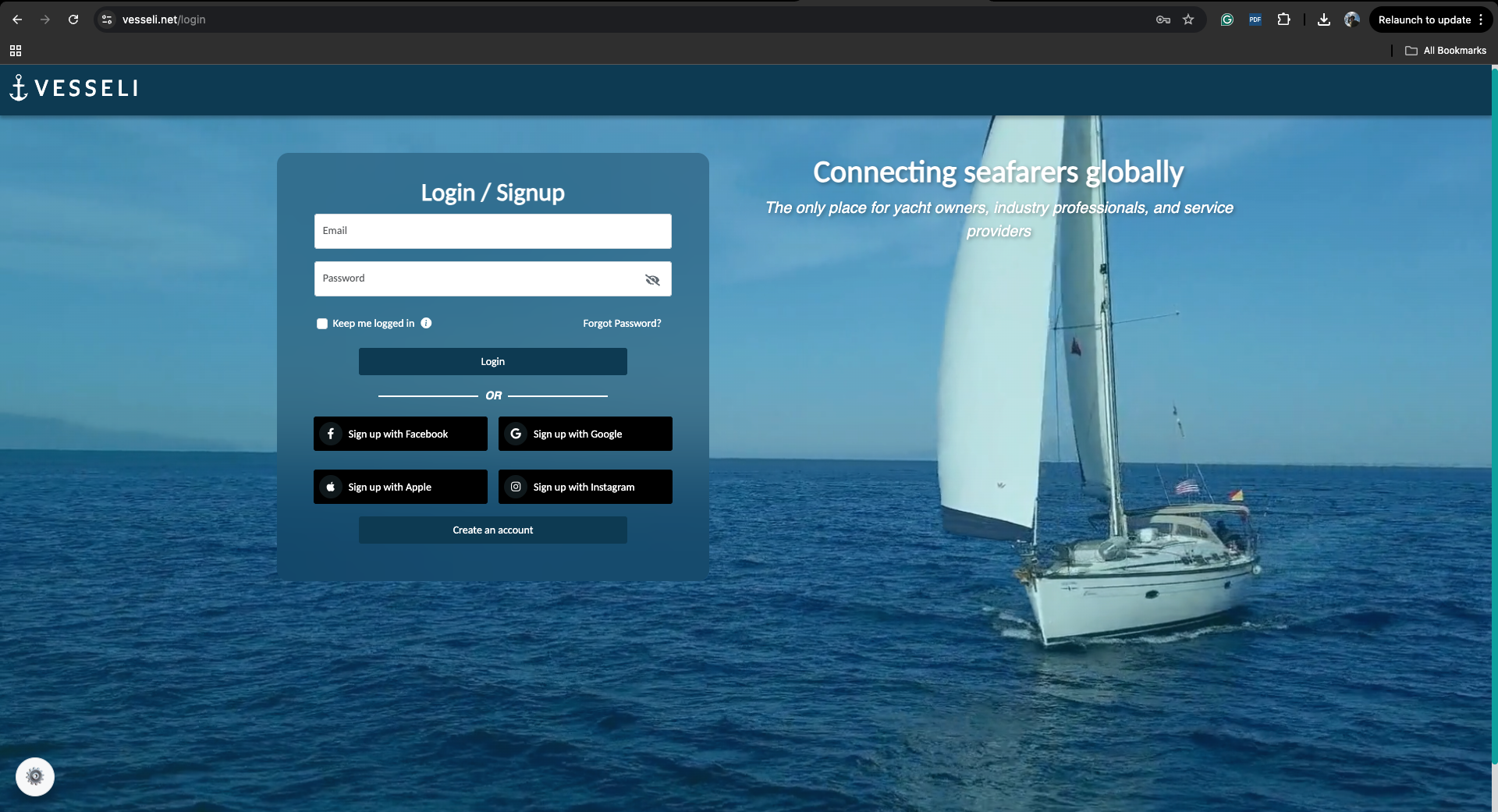
Task: Sign up with Apple
Action: click(400, 487)
